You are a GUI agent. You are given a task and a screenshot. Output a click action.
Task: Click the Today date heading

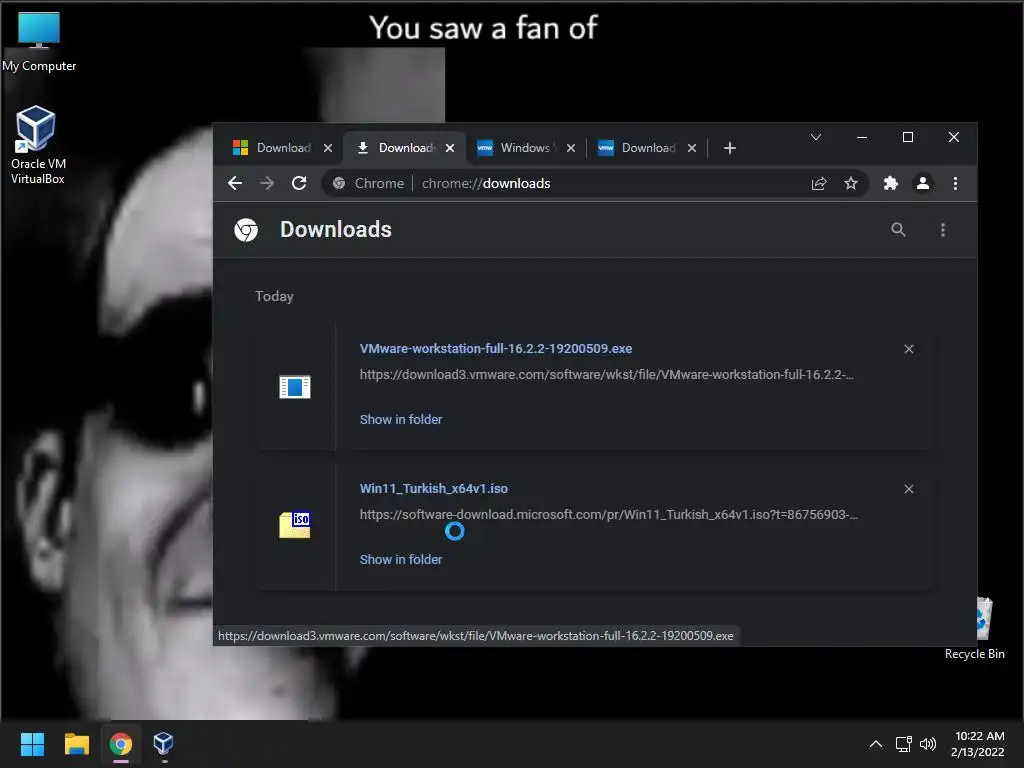[274, 296]
